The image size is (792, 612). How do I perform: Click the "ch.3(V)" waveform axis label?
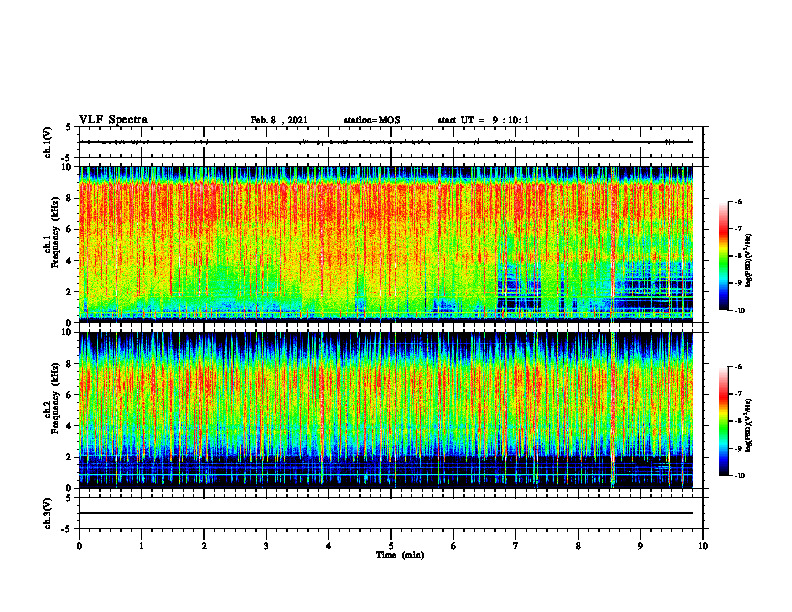tap(47, 513)
